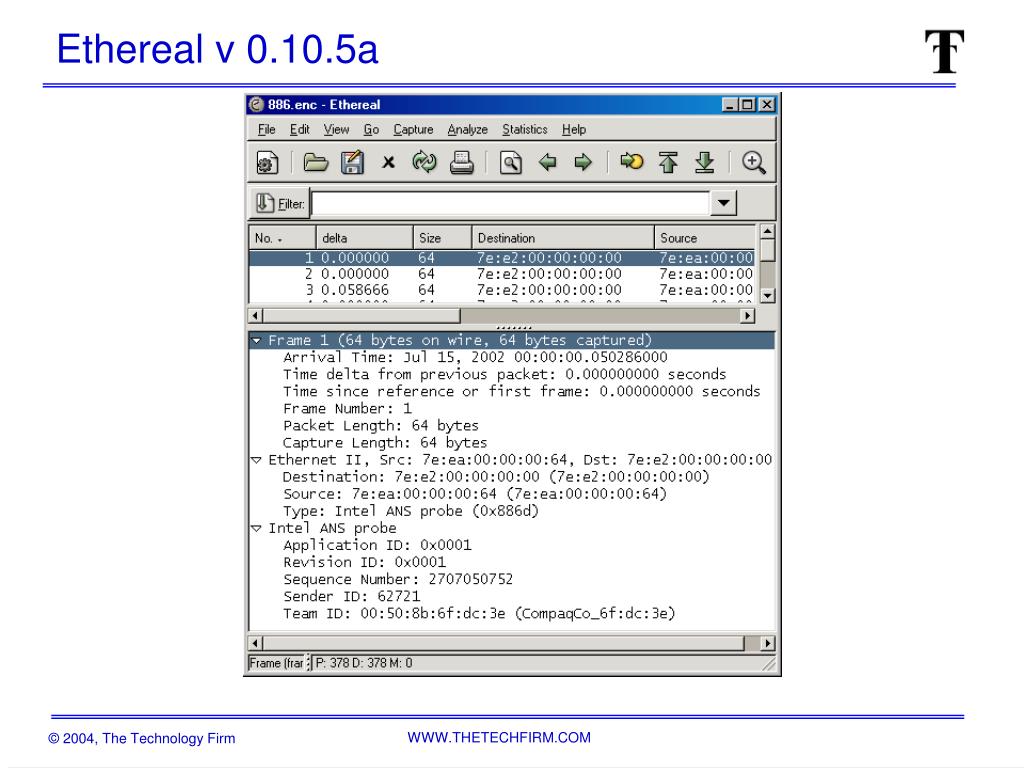Select the Frame Number: 1 line
Screen dimensions: 1024x768
pos(347,409)
